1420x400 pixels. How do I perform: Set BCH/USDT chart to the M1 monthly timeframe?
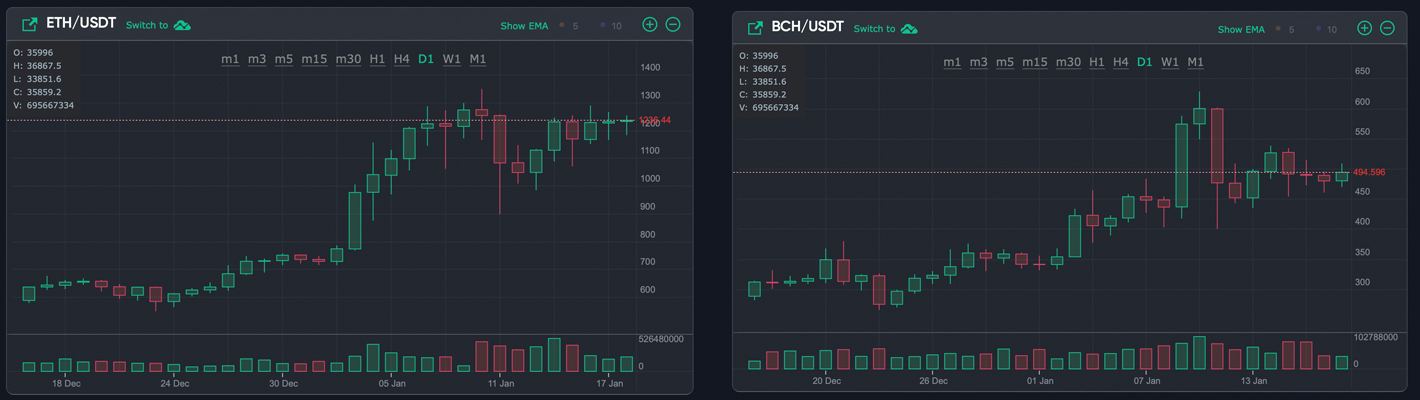point(1195,62)
